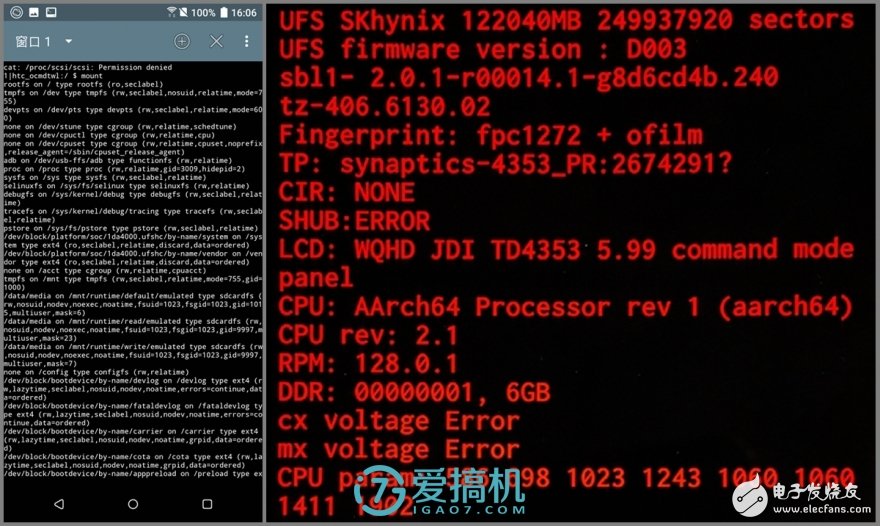The image size is (880, 526).
Task: Add a new terminal window with plus icon
Action: [182, 41]
